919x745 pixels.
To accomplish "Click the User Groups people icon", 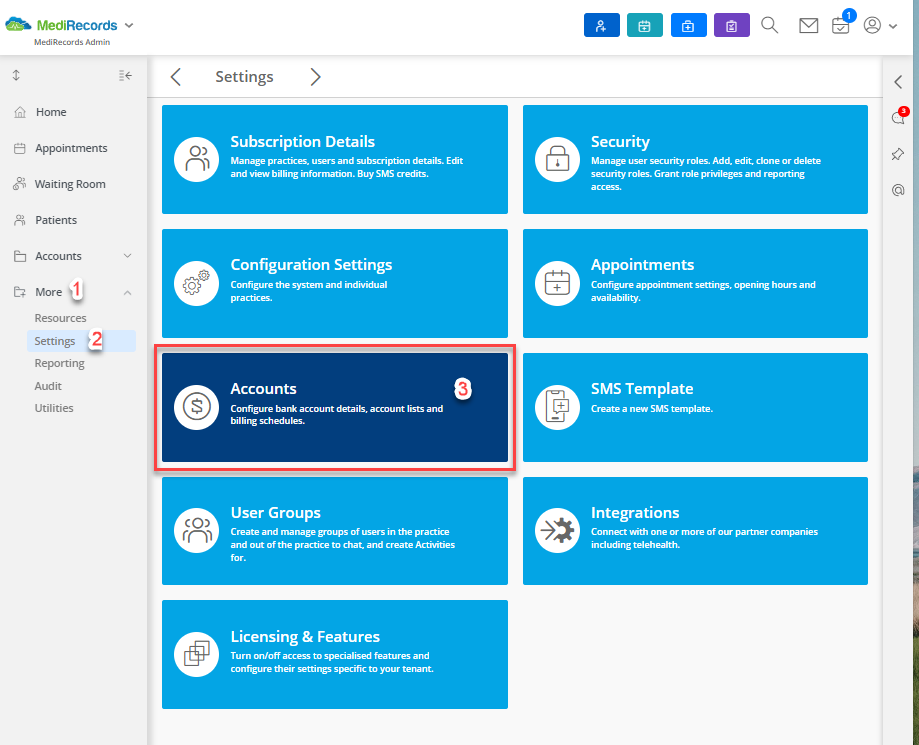I will point(197,530).
